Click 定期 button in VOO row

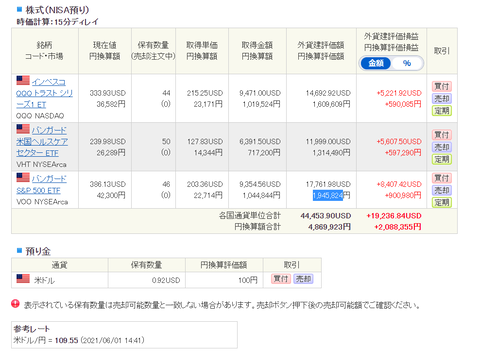pos(442,202)
